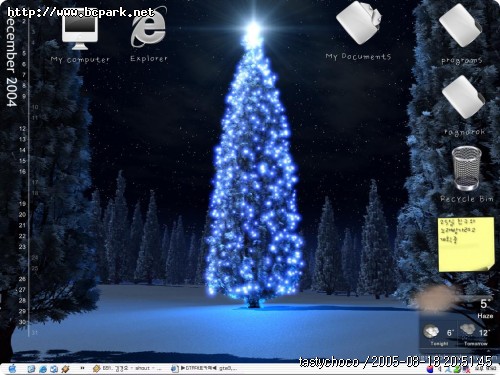The width and height of the screenshot is (500, 375).
Task: Select day 5 on the calendar strip
Action: tap(24, 53)
